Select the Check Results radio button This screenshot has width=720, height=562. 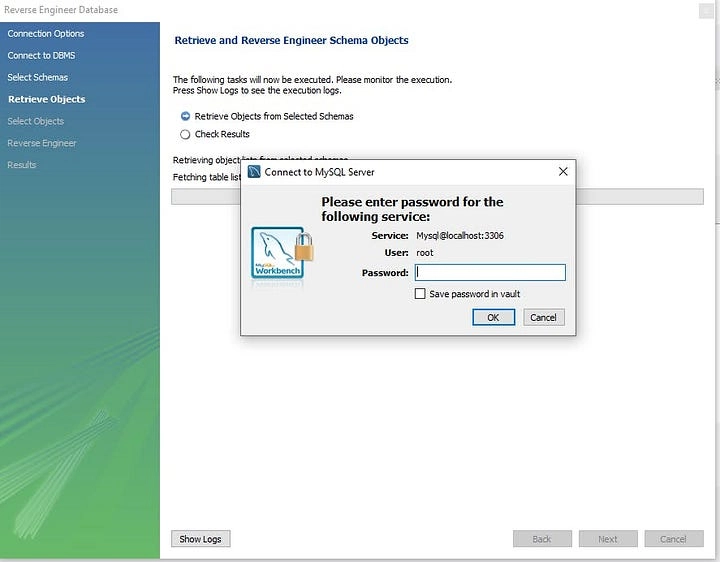tap(185, 134)
